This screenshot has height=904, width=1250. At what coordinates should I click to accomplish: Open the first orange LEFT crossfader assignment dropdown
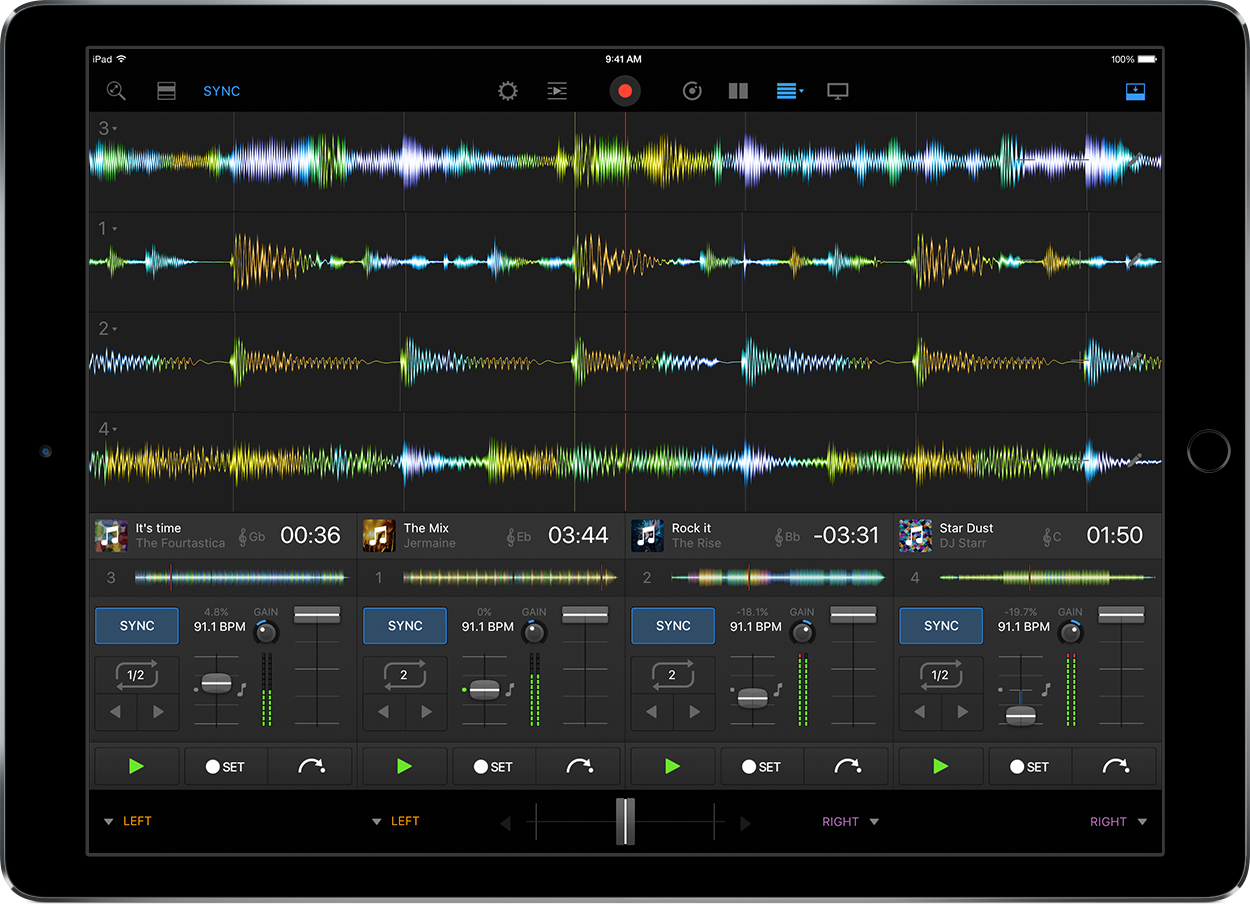click(x=128, y=821)
